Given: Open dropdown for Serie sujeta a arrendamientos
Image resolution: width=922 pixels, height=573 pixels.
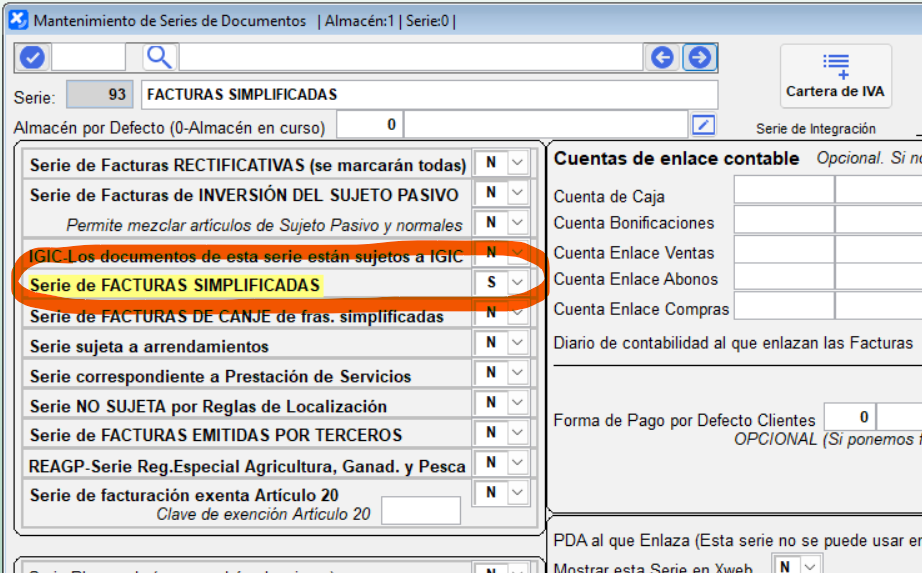Looking at the screenshot, I should (x=517, y=343).
